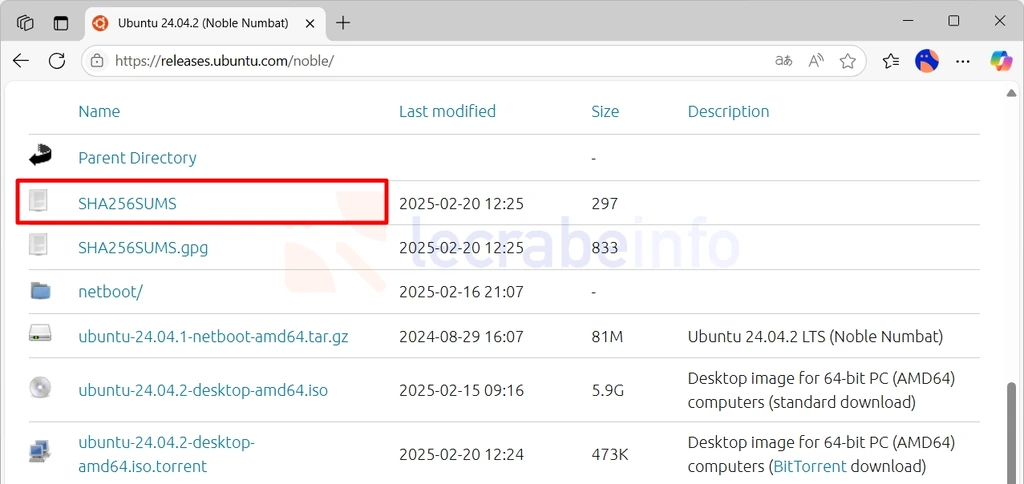The height and width of the screenshot is (484, 1024).
Task: Download ubuntu-24.04.2-desktop-amd64.iso
Action: [x=203, y=391]
